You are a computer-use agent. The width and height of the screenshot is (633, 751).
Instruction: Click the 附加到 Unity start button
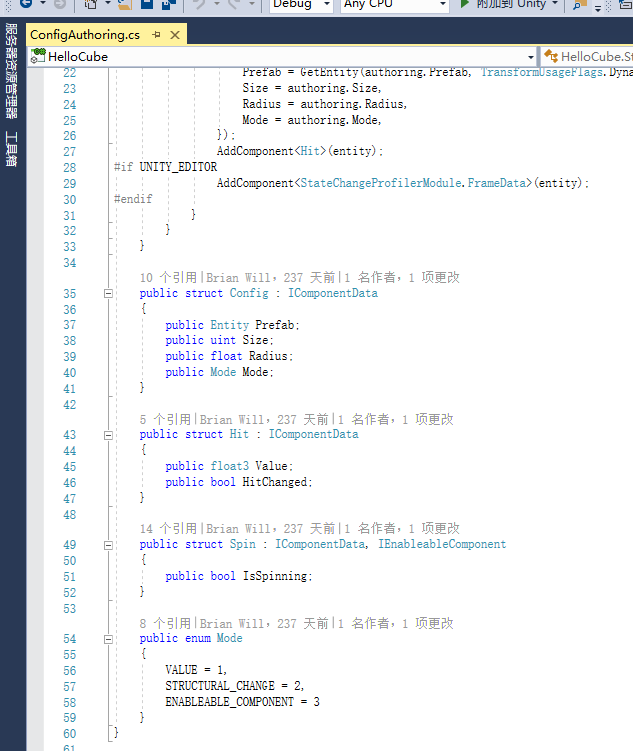click(502, 4)
